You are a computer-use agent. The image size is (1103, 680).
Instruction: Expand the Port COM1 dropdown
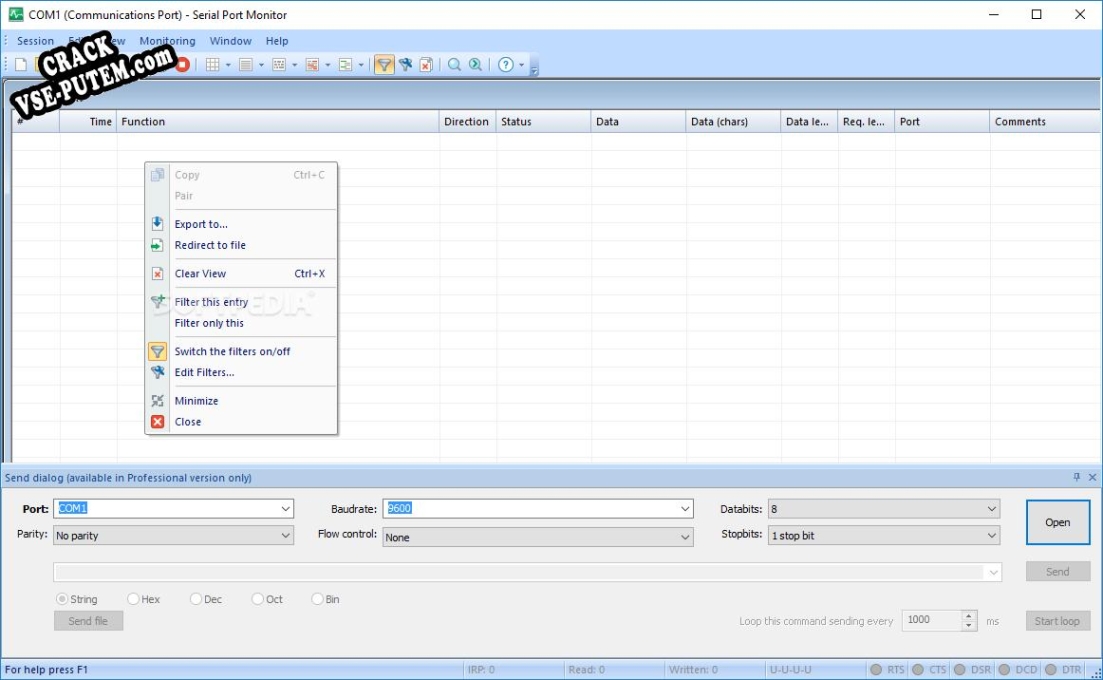click(285, 508)
